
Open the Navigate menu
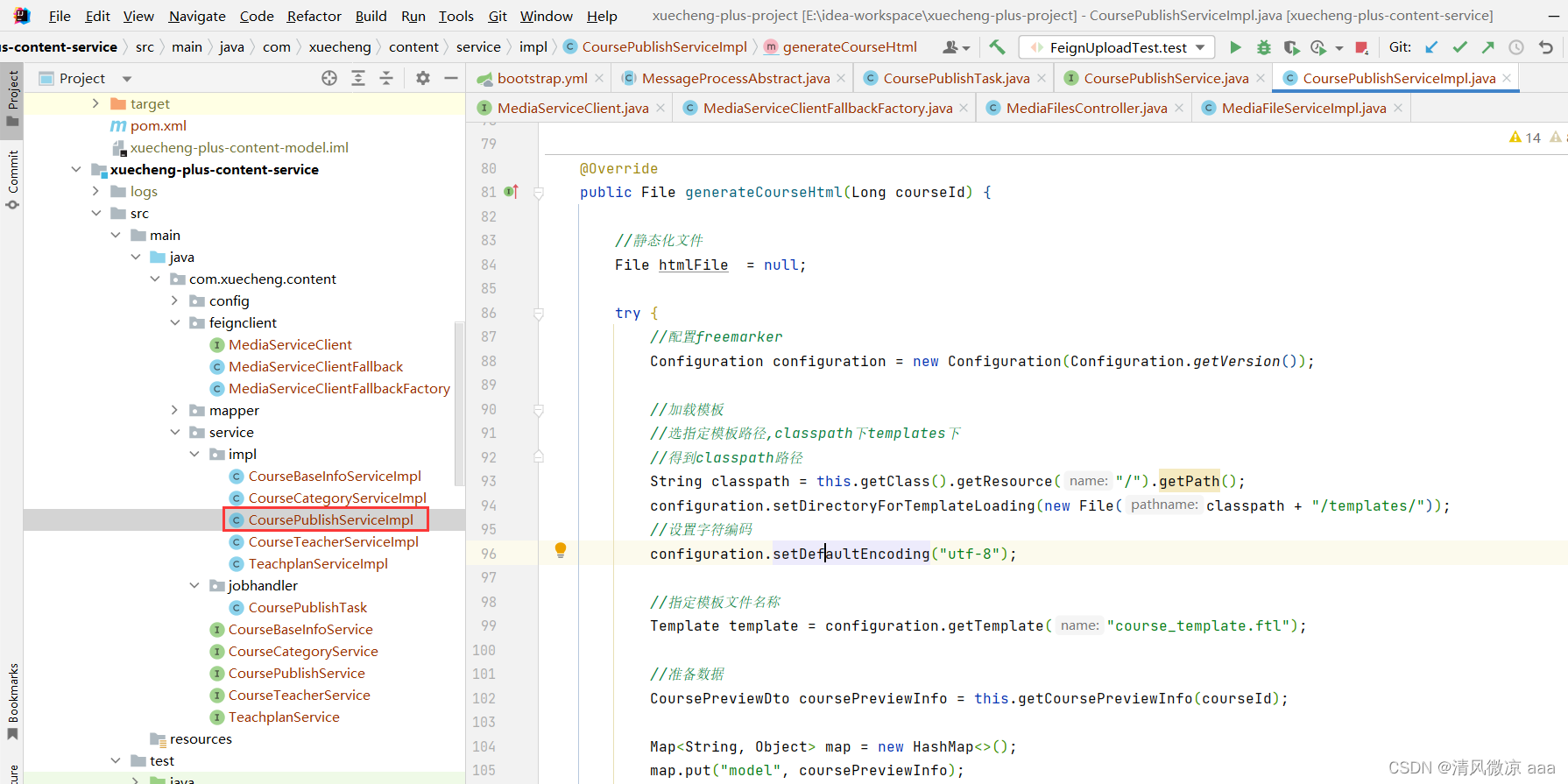pos(197,16)
